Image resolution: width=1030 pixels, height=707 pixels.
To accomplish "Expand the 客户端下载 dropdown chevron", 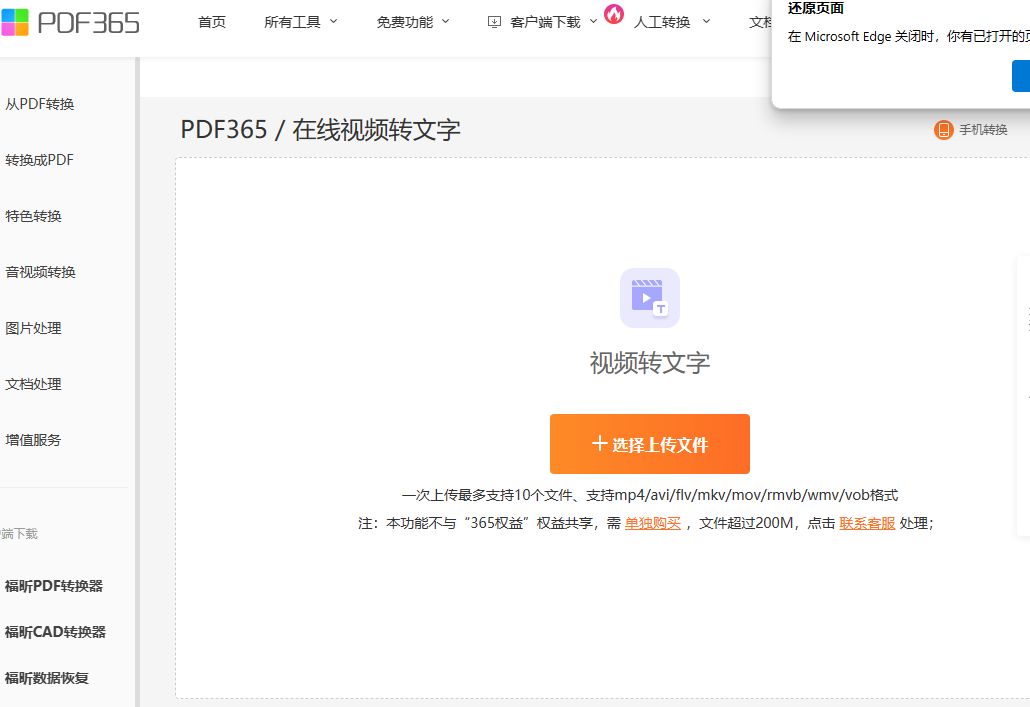I will coord(593,22).
